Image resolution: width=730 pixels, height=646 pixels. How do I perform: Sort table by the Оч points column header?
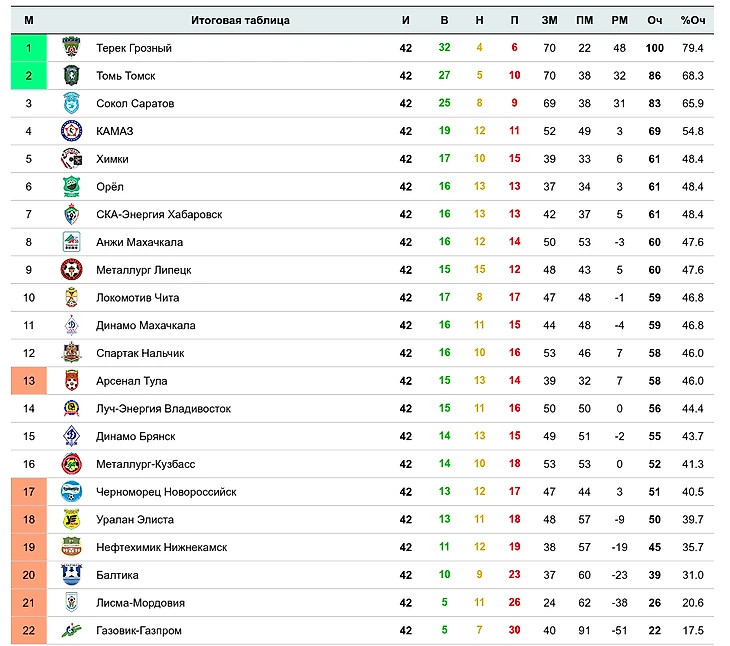[x=655, y=20]
